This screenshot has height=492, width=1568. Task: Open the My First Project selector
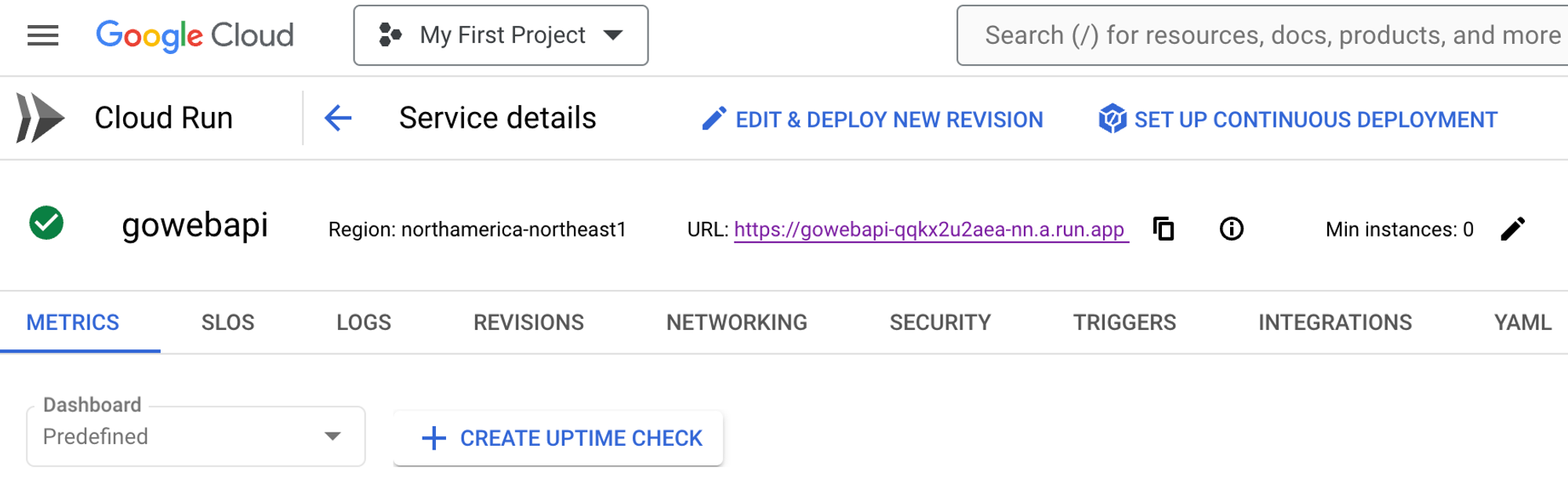pyautogui.click(x=500, y=35)
